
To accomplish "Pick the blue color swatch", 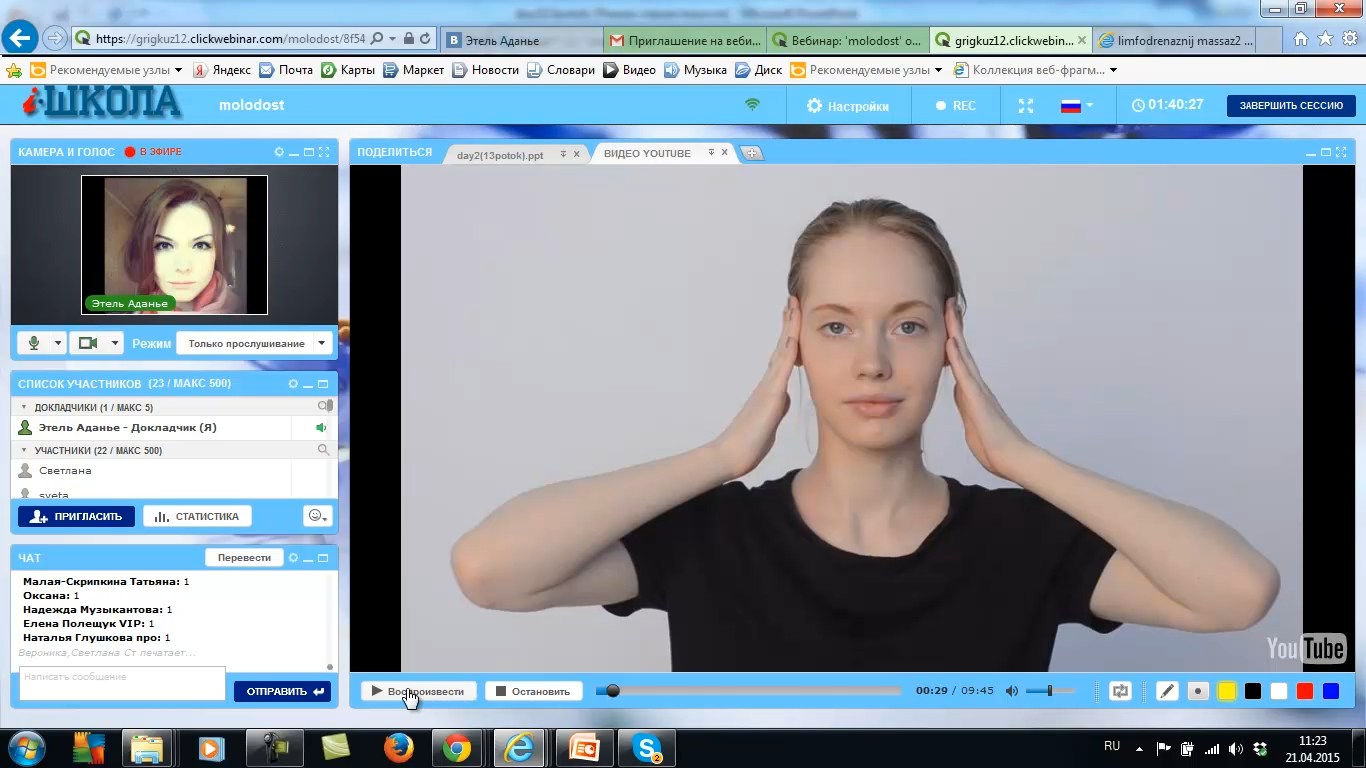I will 1331,691.
